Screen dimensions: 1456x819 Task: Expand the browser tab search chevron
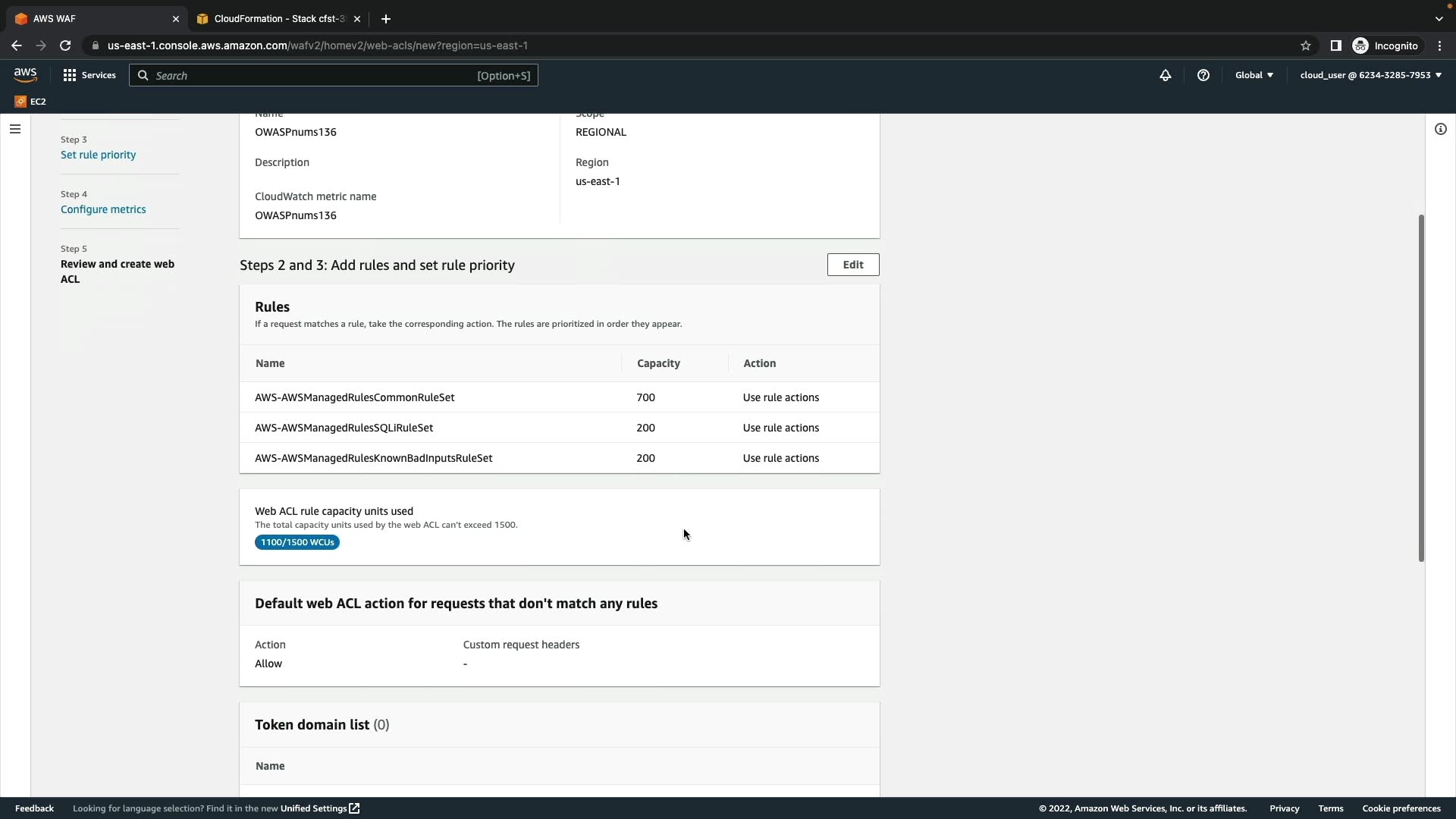(x=1439, y=19)
